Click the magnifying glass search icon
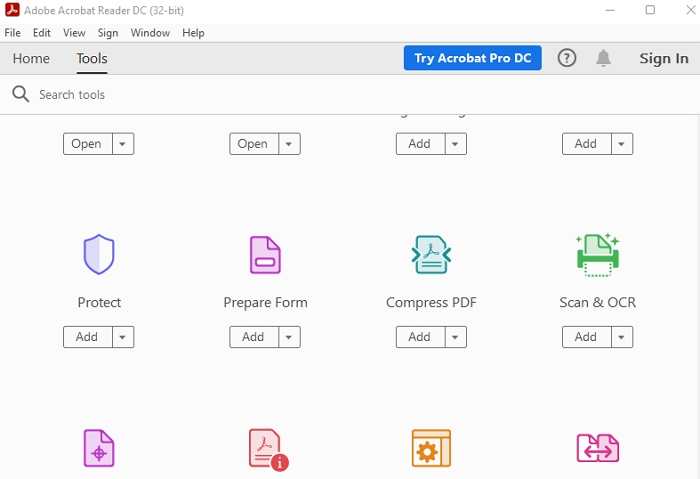The height and width of the screenshot is (479, 700). (x=21, y=94)
